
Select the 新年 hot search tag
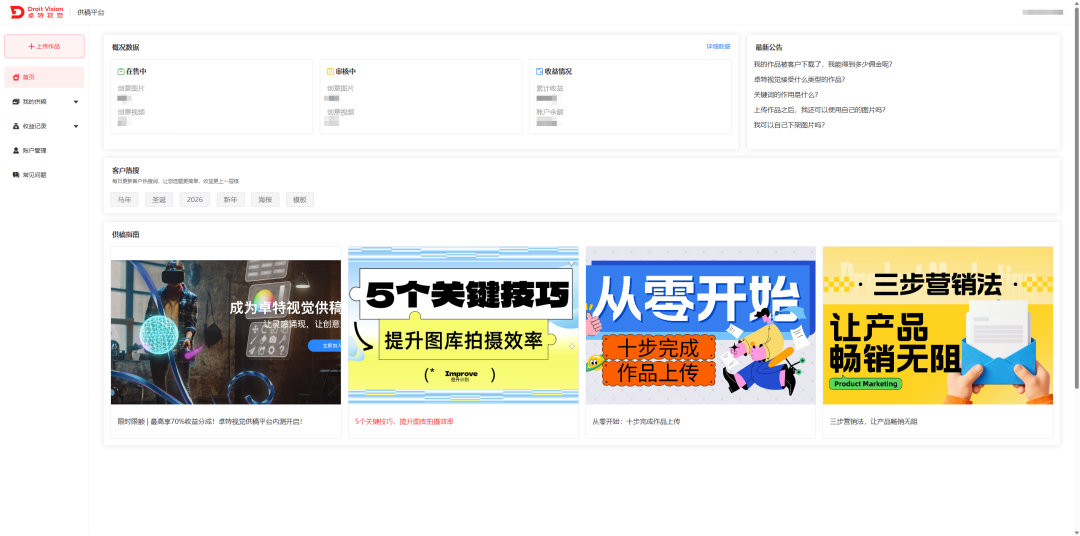tap(231, 200)
